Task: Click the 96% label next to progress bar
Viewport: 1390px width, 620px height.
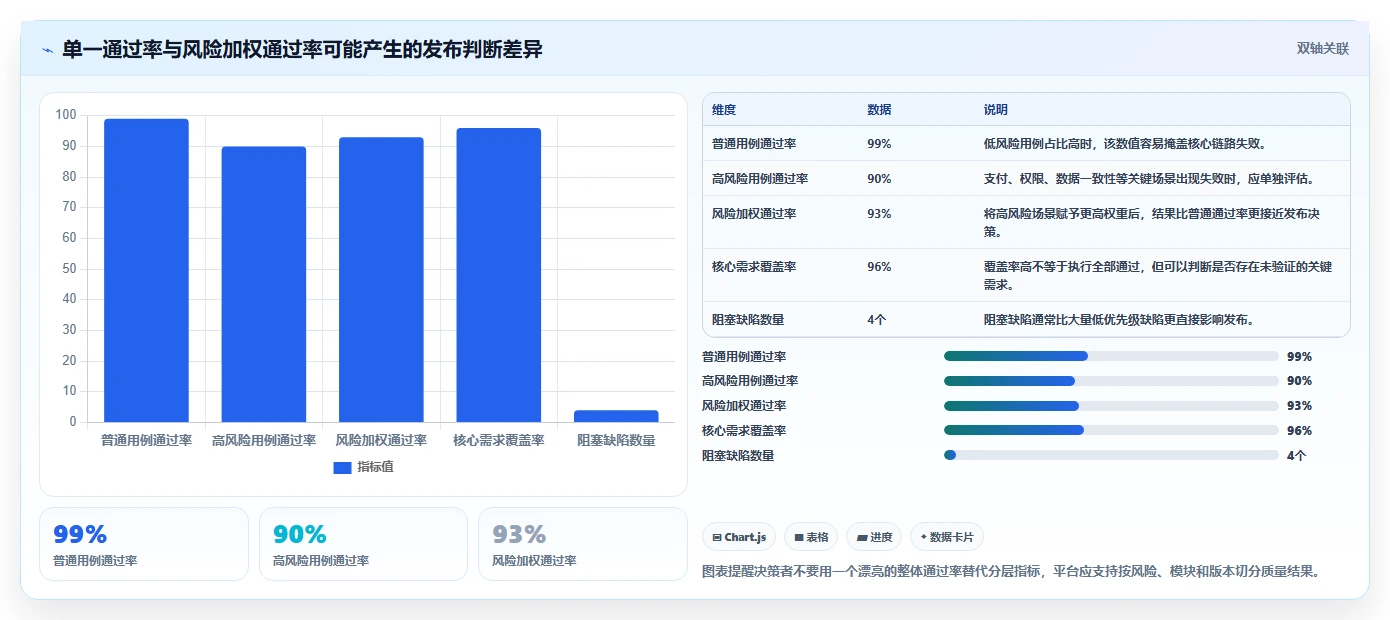Action: (x=1299, y=431)
